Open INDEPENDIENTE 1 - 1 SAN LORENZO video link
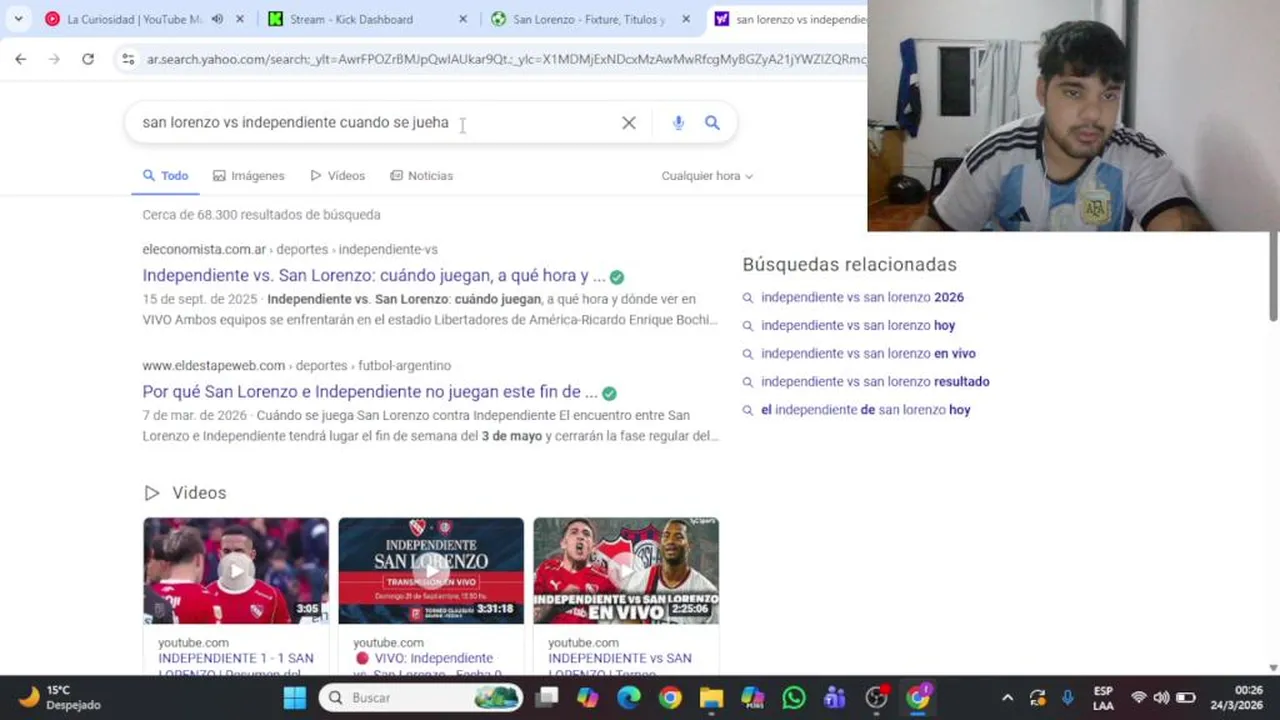This screenshot has height=720, width=1280. (236, 664)
